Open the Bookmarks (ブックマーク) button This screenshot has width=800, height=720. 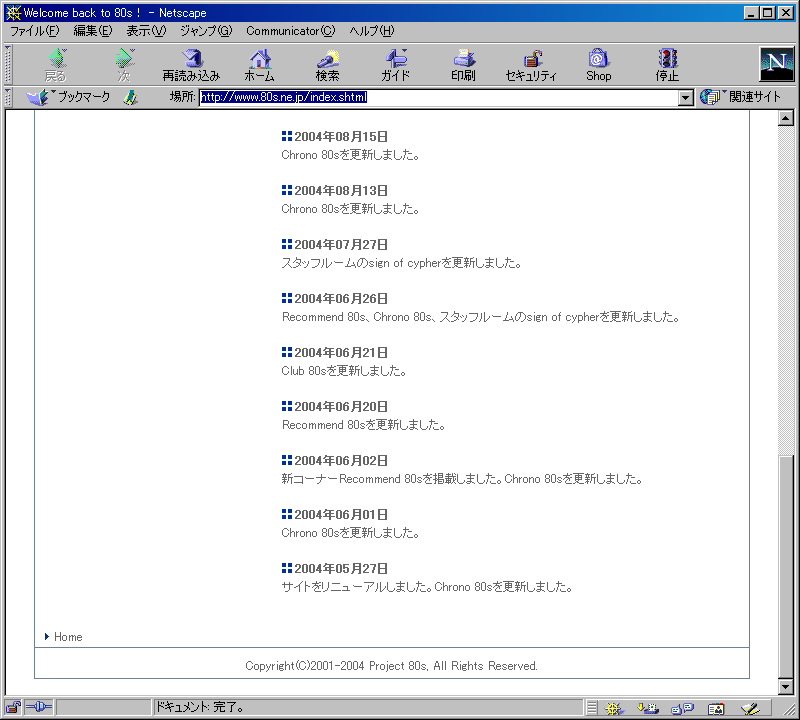pos(68,97)
